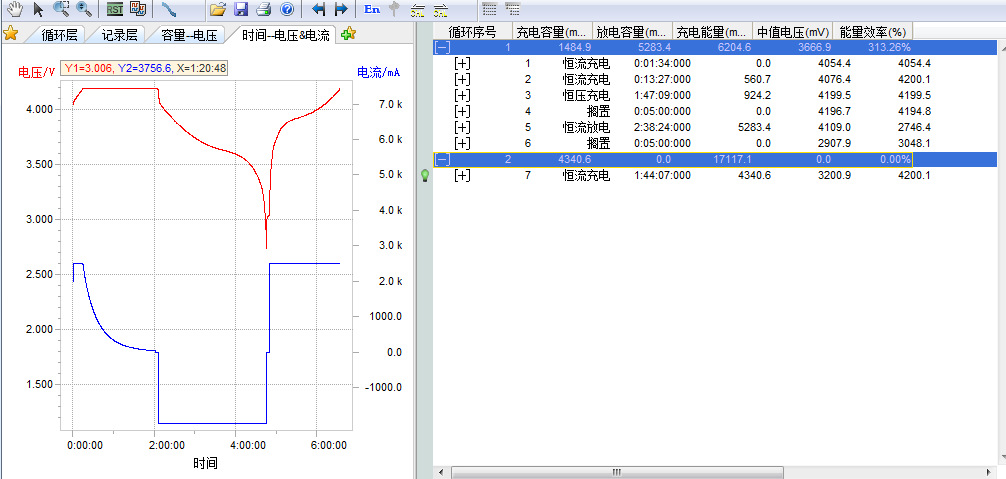Select cycle 2 charge capacity 4340.6
Viewport: 1006px width, 479px height.
574,159
